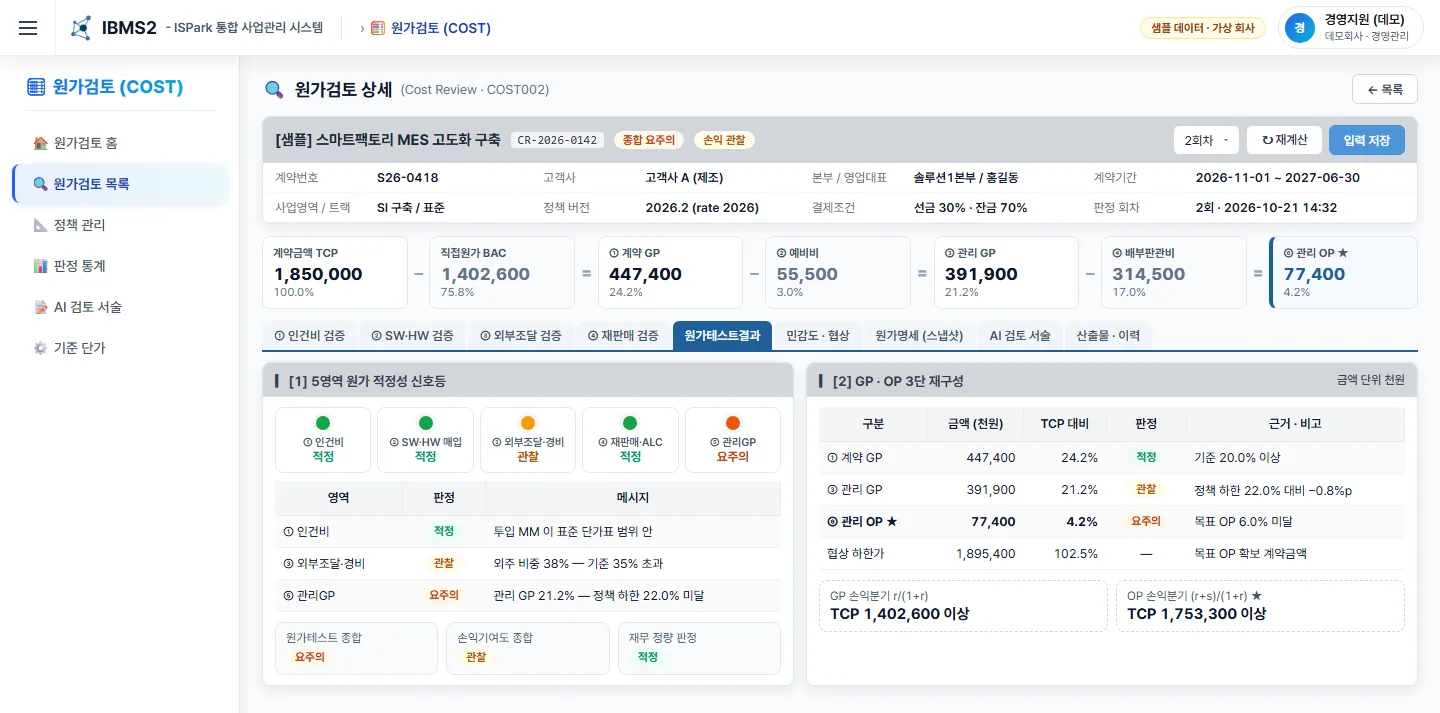This screenshot has width=1440, height=713.
Task: Switch to the 민감도 · 협상 tab
Action: tap(818, 336)
